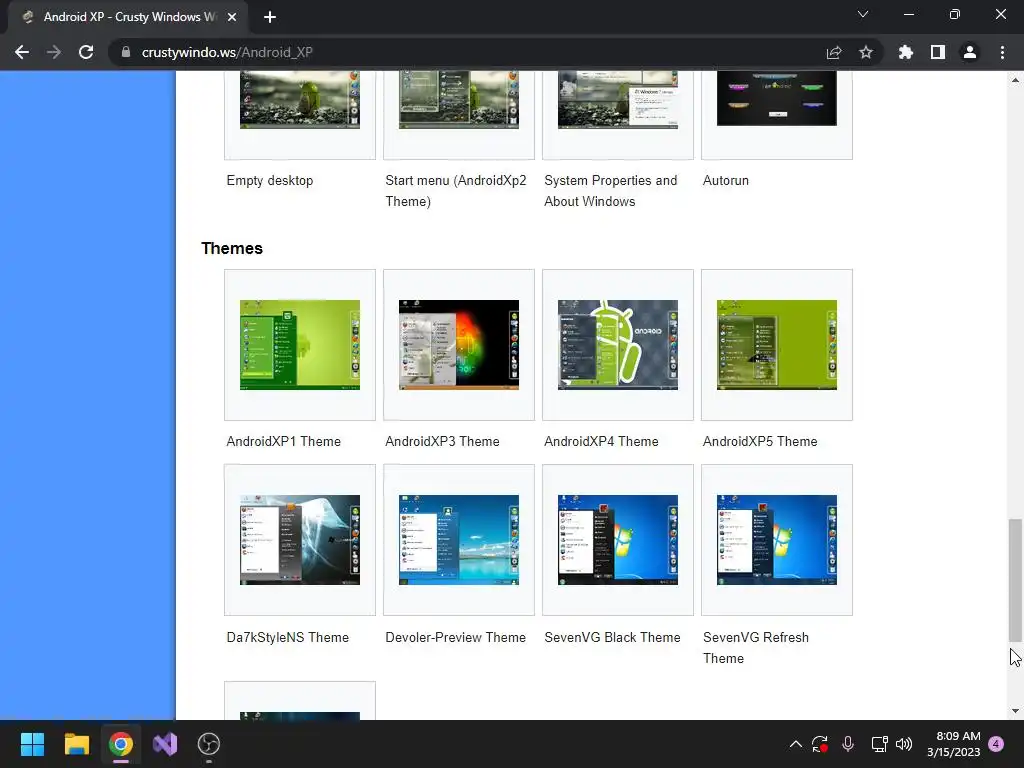Image resolution: width=1024 pixels, height=768 pixels.
Task: Show hidden system tray icons
Action: tap(795, 744)
